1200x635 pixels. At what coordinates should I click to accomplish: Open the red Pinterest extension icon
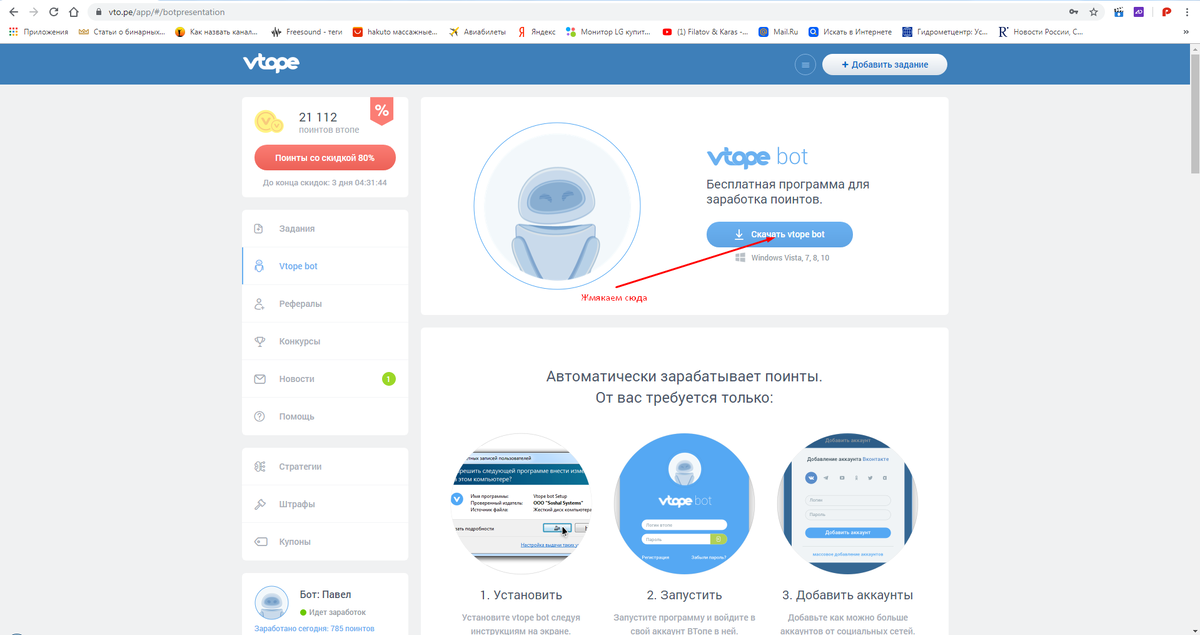tap(1167, 12)
